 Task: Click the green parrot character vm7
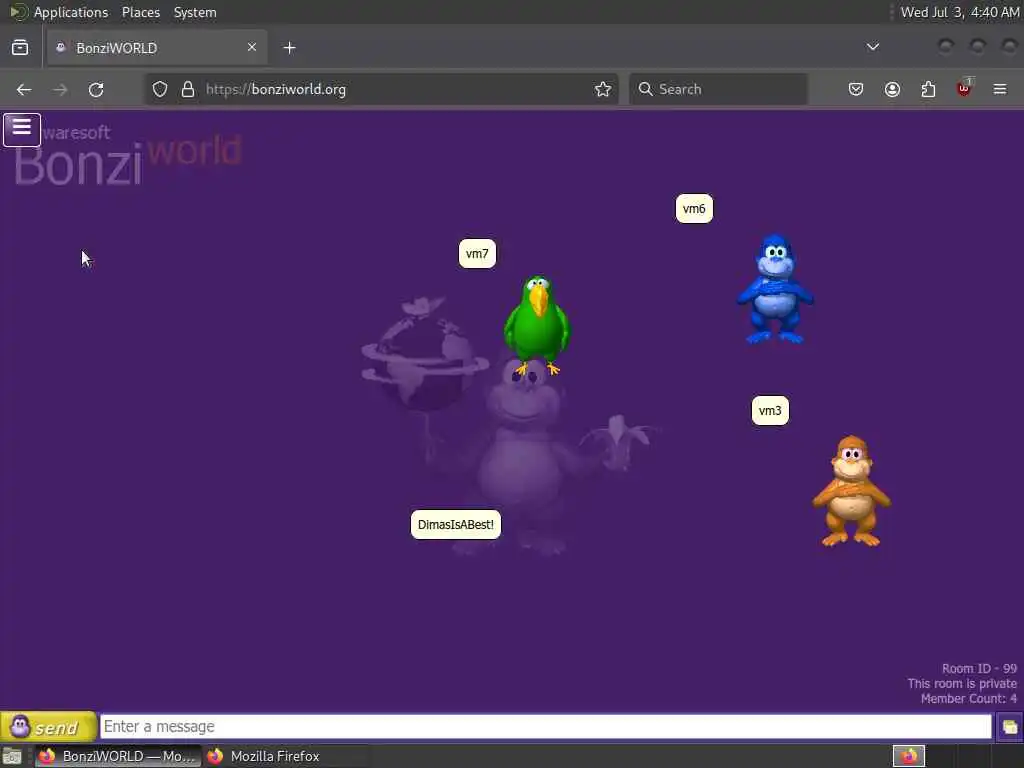pyautogui.click(x=537, y=325)
